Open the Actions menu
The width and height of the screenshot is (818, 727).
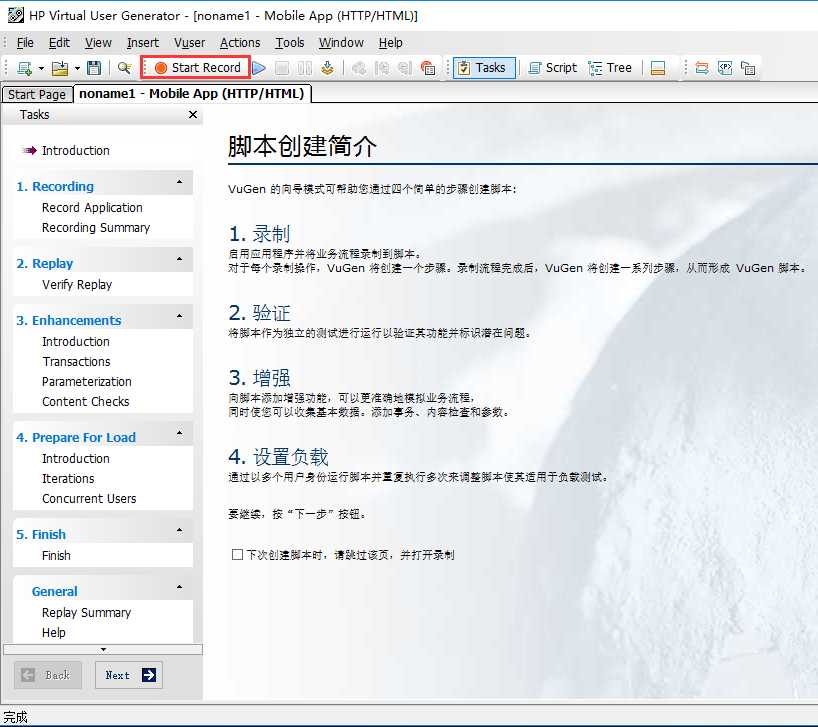pyautogui.click(x=240, y=43)
